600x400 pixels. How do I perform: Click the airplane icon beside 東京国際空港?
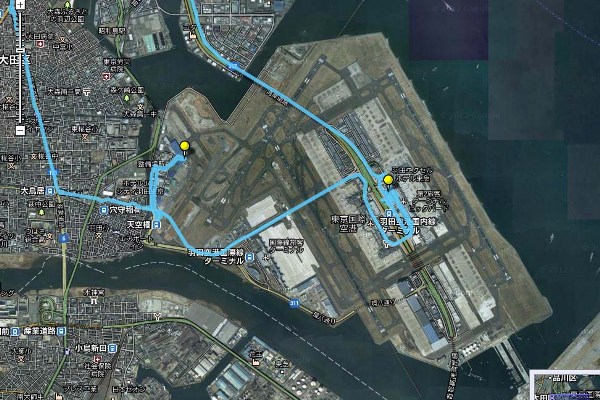point(370,222)
